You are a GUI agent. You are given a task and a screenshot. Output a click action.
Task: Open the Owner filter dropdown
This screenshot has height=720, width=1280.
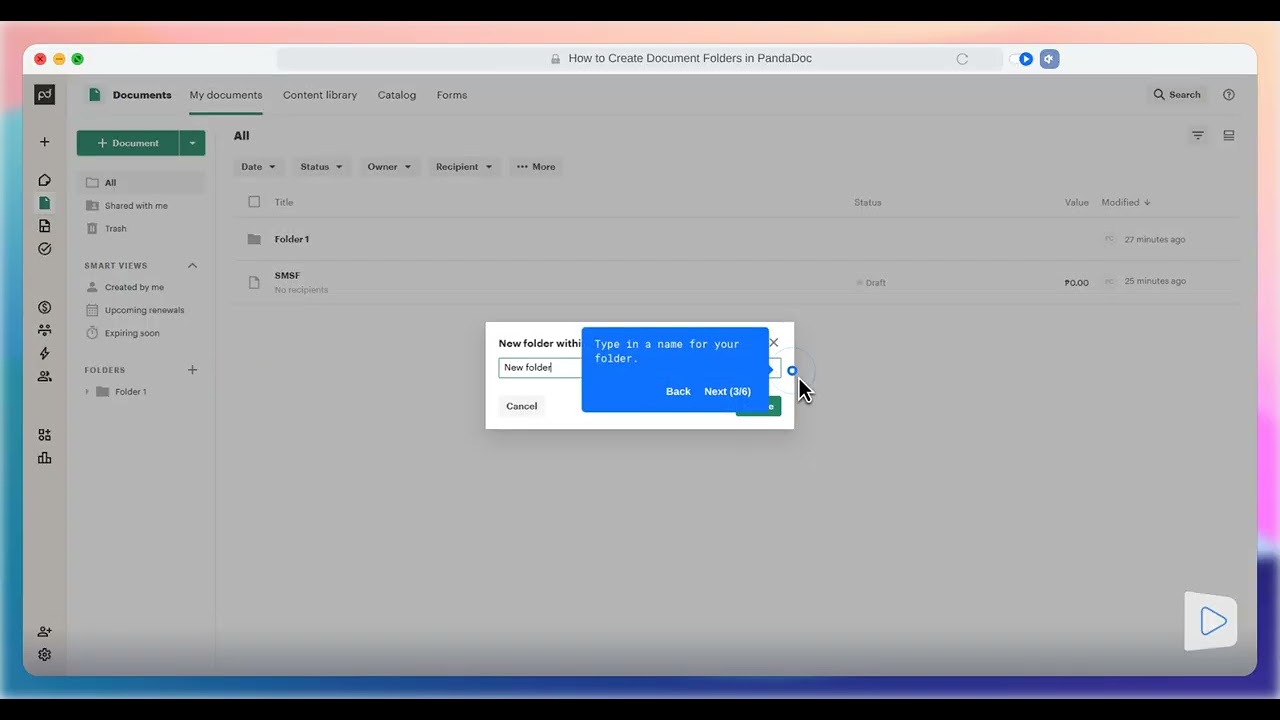pyautogui.click(x=389, y=167)
